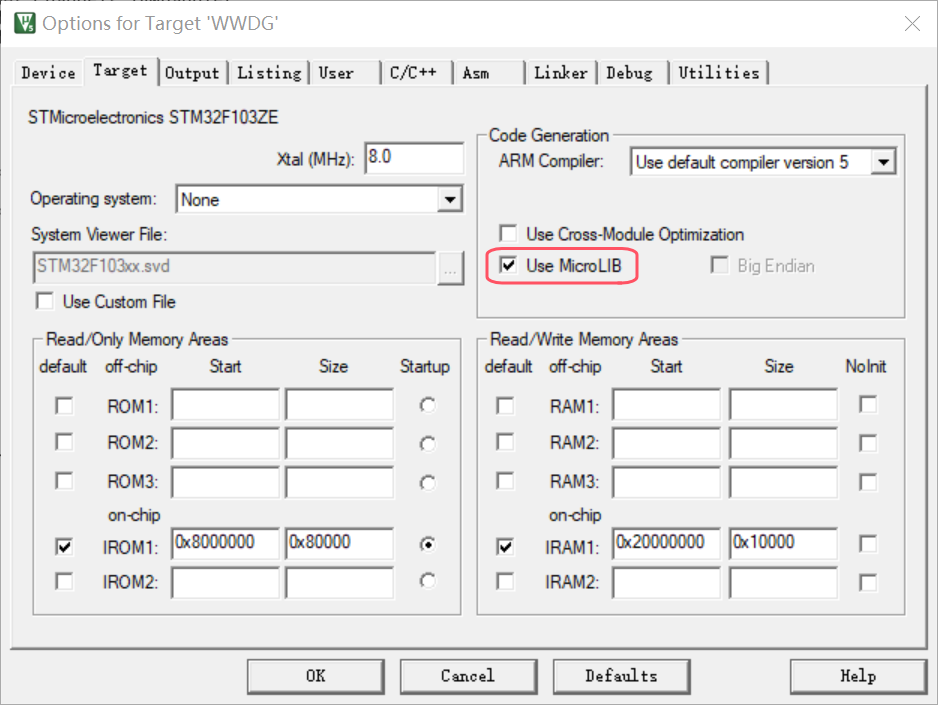Check the RAM3 default checkbox
The width and height of the screenshot is (938, 705).
coord(505,481)
